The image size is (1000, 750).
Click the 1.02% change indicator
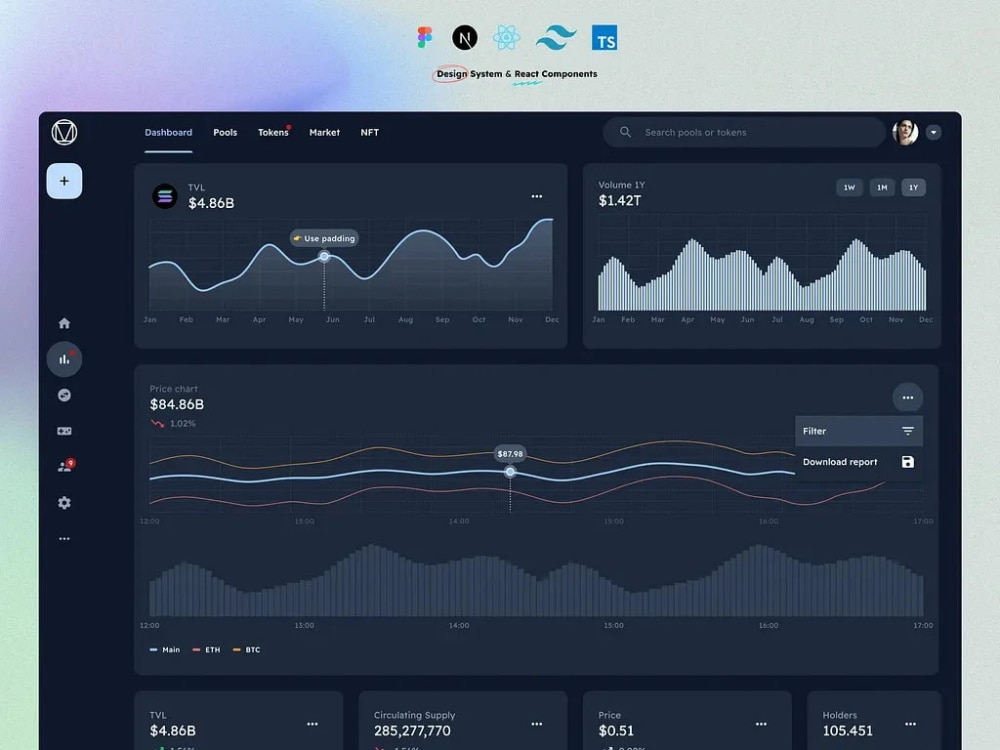point(173,423)
